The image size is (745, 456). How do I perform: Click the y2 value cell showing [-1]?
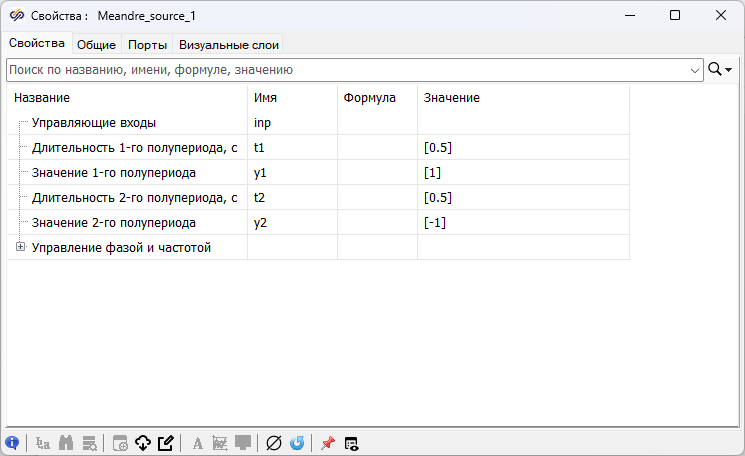pyautogui.click(x=522, y=222)
